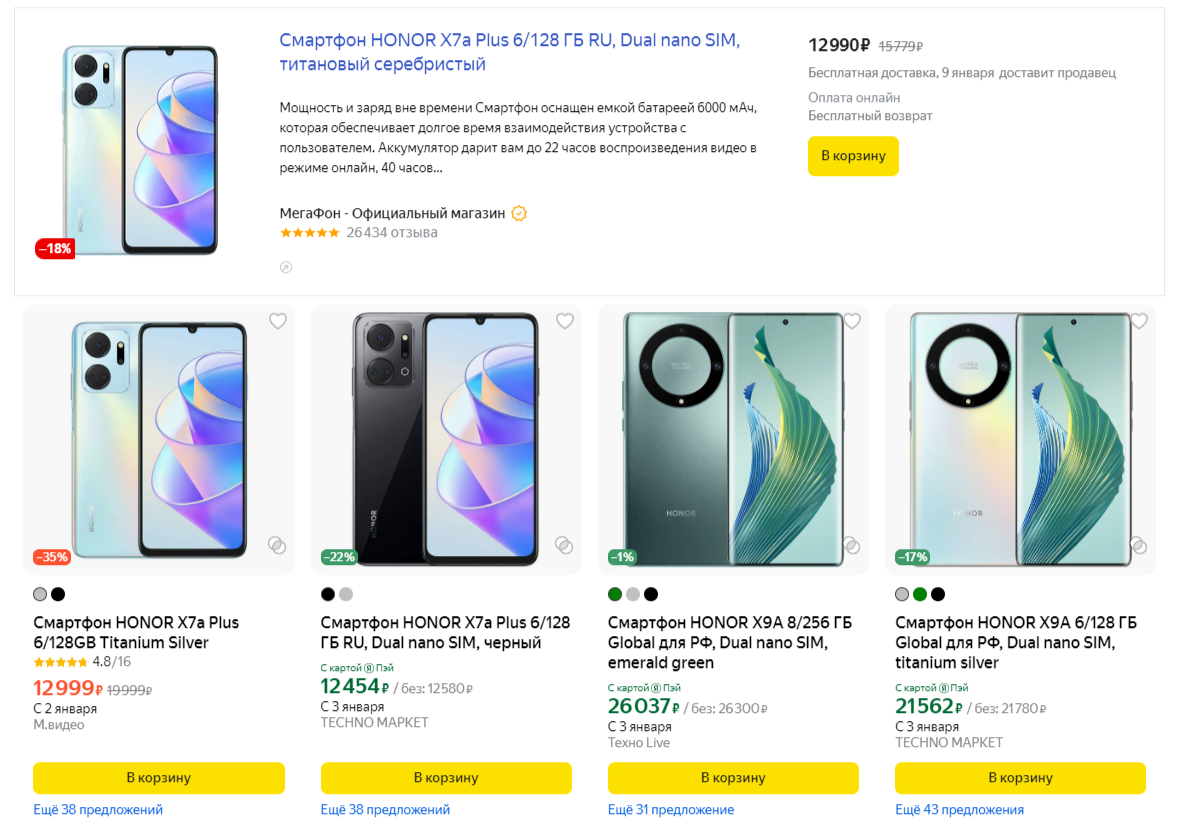Click the verified badge next to МегаФон store
The image size is (1177, 833).
click(519, 213)
